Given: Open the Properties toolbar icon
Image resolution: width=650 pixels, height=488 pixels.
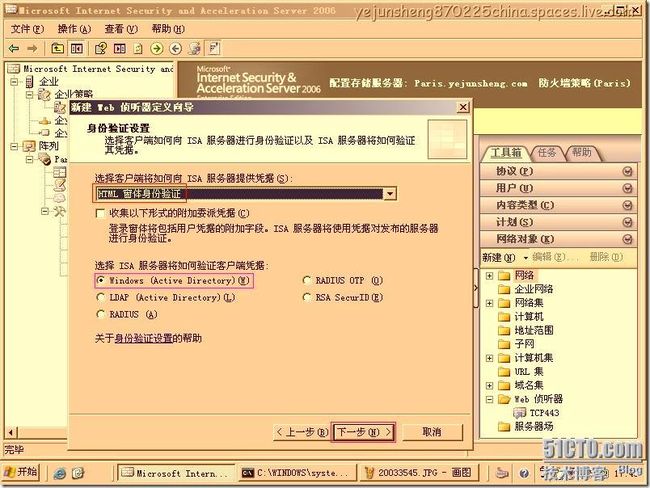Looking at the screenshot, I should [100, 49].
